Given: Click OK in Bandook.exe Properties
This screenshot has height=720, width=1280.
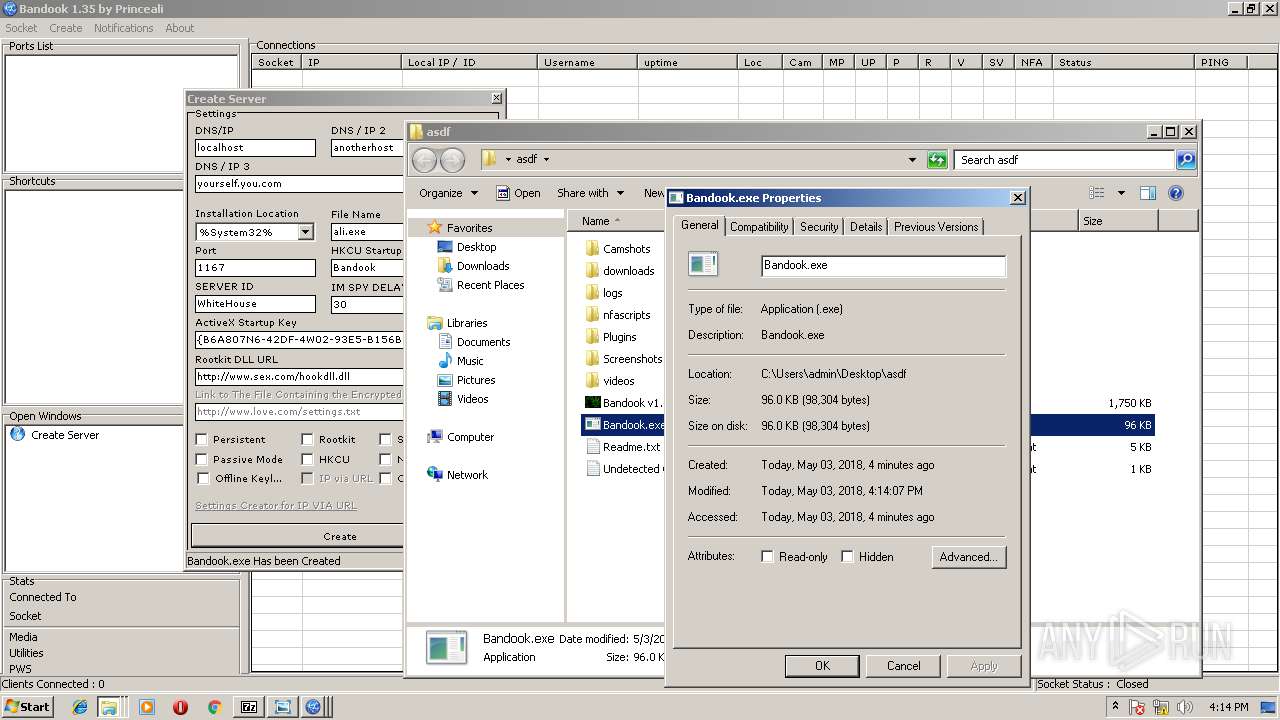Looking at the screenshot, I should [822, 666].
